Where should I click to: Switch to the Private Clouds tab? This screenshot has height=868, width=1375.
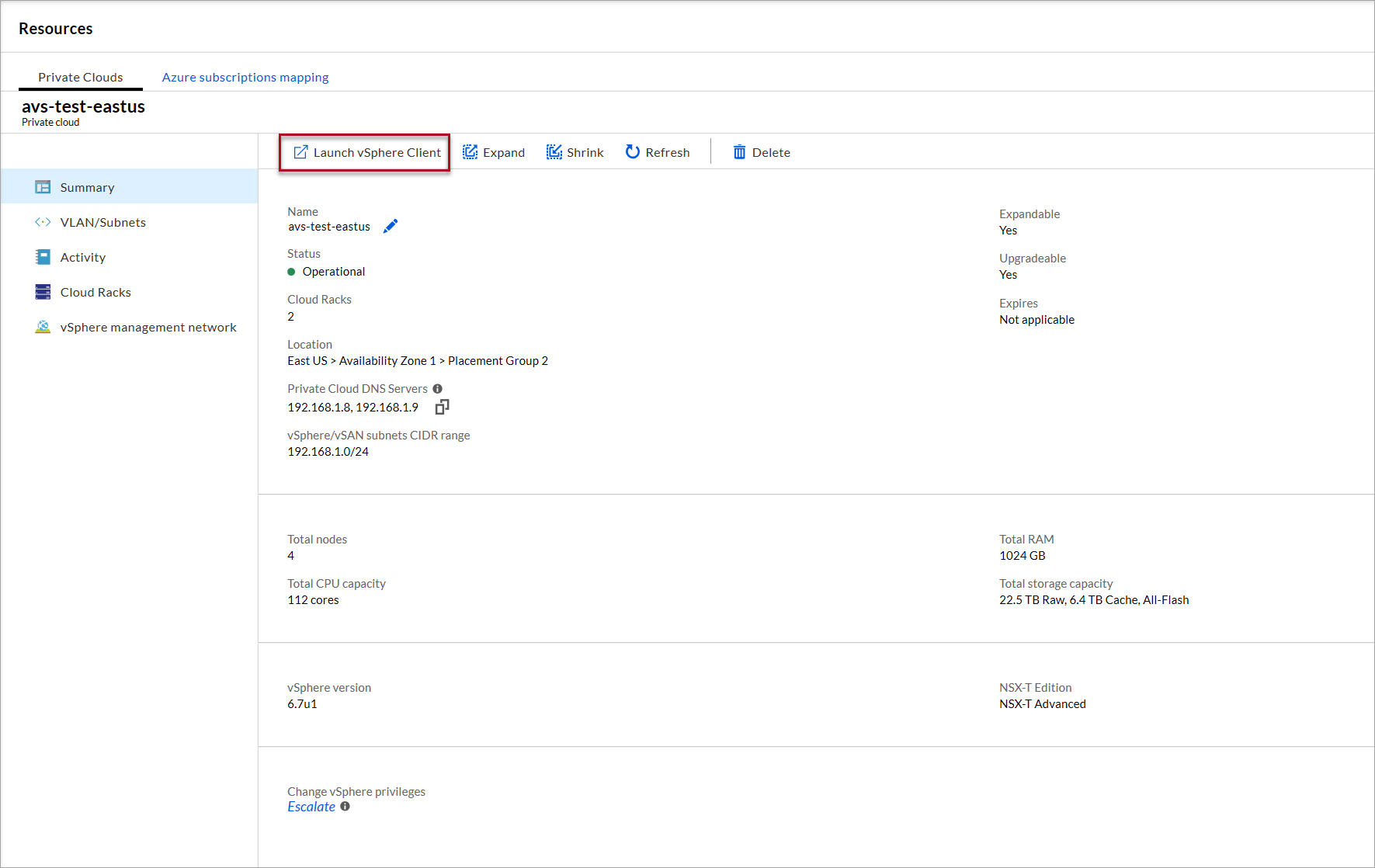point(80,77)
